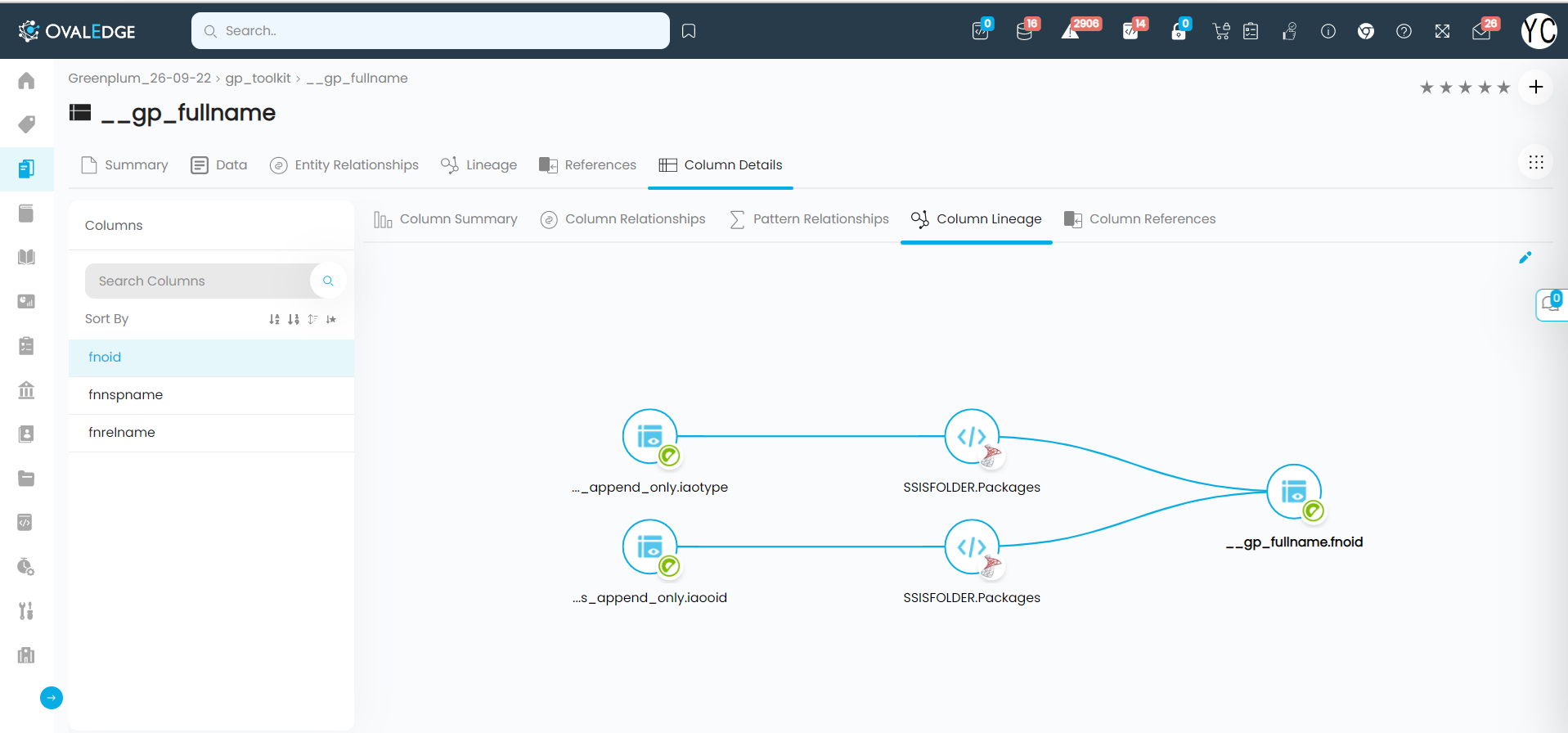The width and height of the screenshot is (1568, 733).
Task: Click the plus button near star ratings
Action: [x=1535, y=87]
